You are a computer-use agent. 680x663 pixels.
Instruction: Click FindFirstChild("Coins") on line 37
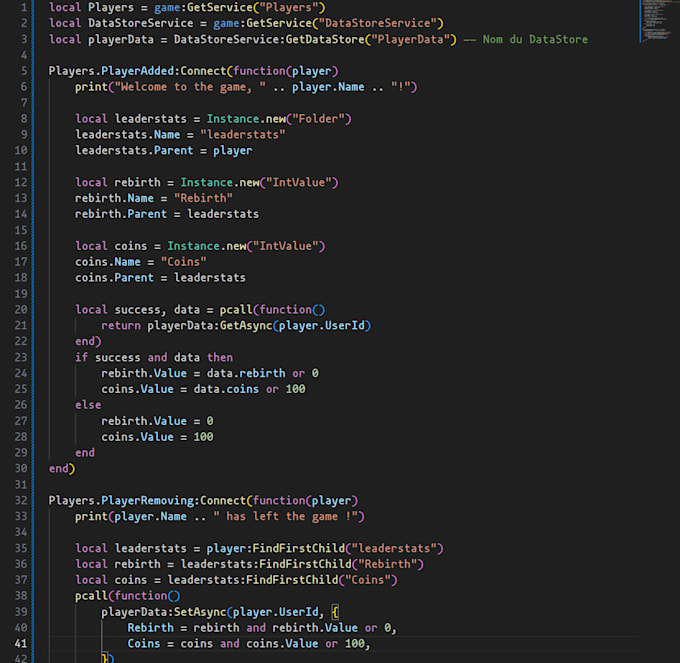321,580
